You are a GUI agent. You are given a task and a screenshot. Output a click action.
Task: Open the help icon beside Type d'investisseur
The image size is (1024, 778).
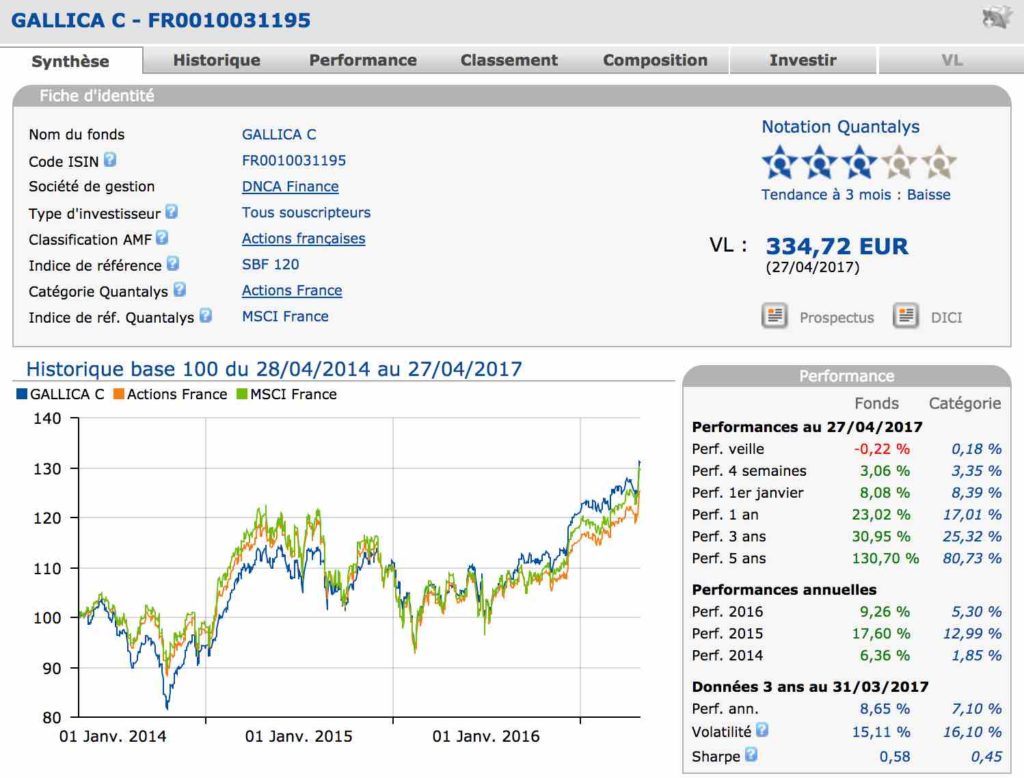pos(171,212)
